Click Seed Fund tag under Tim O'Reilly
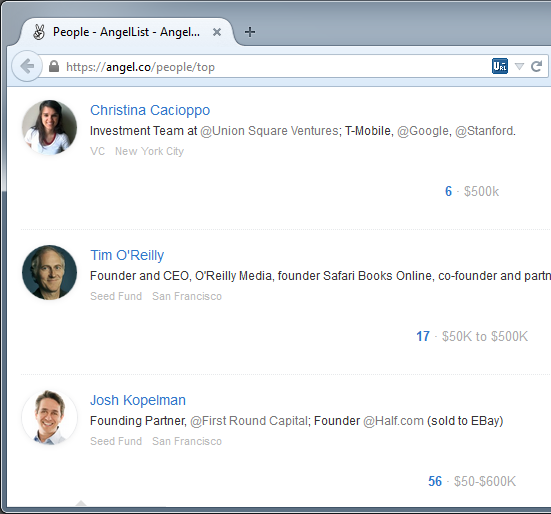The image size is (551, 514). 116,296
